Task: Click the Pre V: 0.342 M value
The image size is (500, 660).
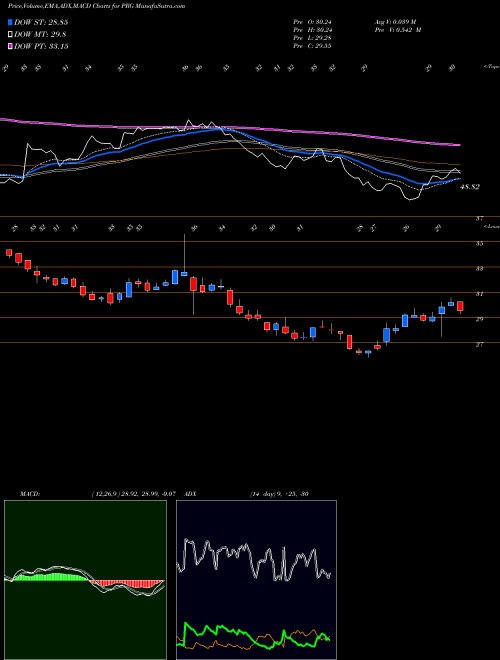Action: (x=397, y=30)
